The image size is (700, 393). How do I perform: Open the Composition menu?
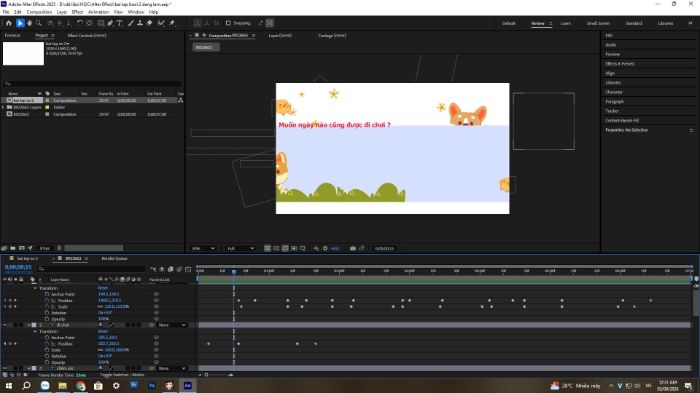39,12
